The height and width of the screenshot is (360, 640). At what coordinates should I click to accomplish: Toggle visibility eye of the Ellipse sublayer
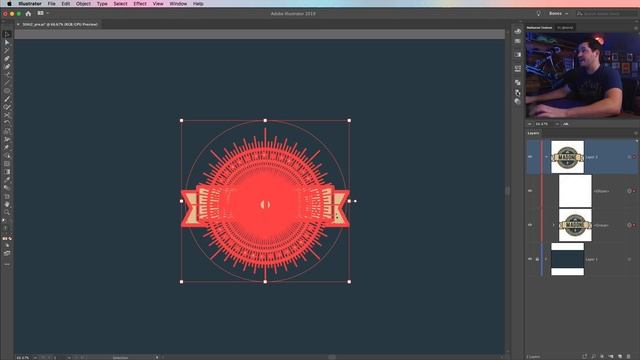(530, 191)
